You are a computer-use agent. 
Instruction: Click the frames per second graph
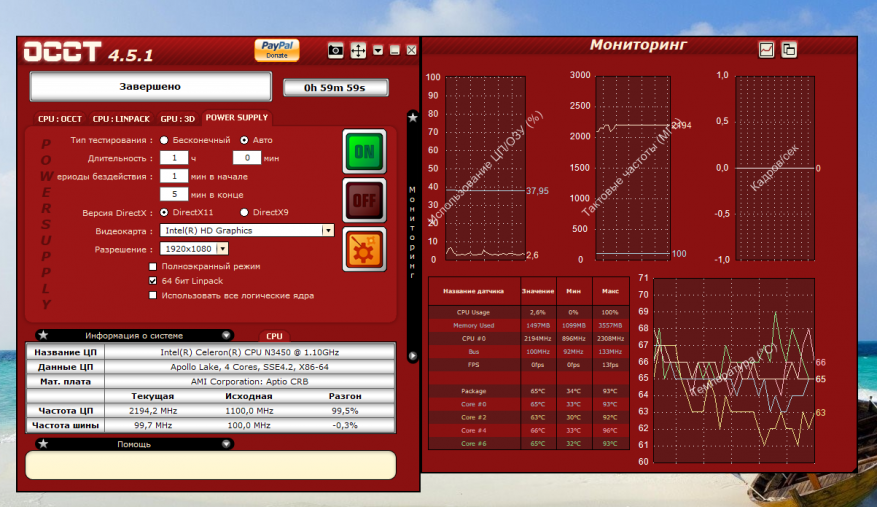[775, 168]
